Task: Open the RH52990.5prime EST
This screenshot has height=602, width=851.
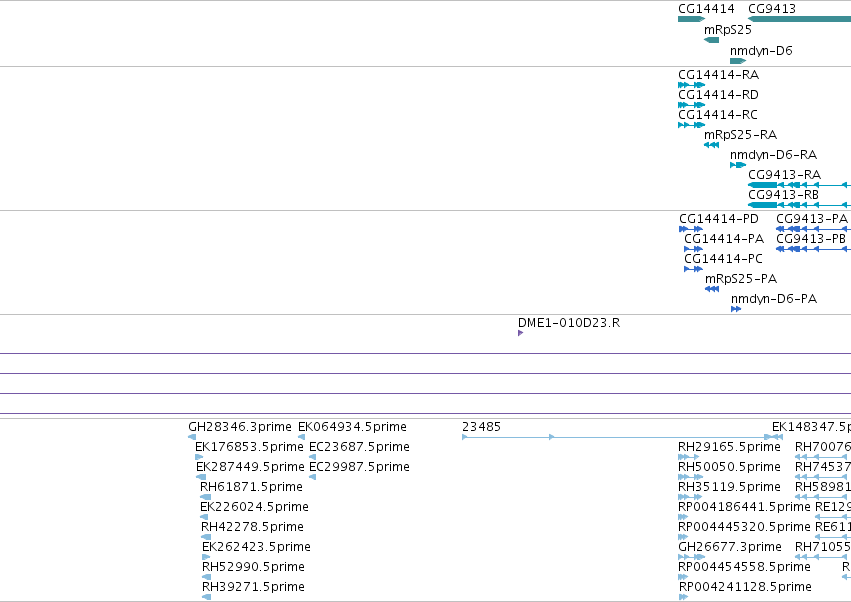Action: pyautogui.click(x=206, y=578)
